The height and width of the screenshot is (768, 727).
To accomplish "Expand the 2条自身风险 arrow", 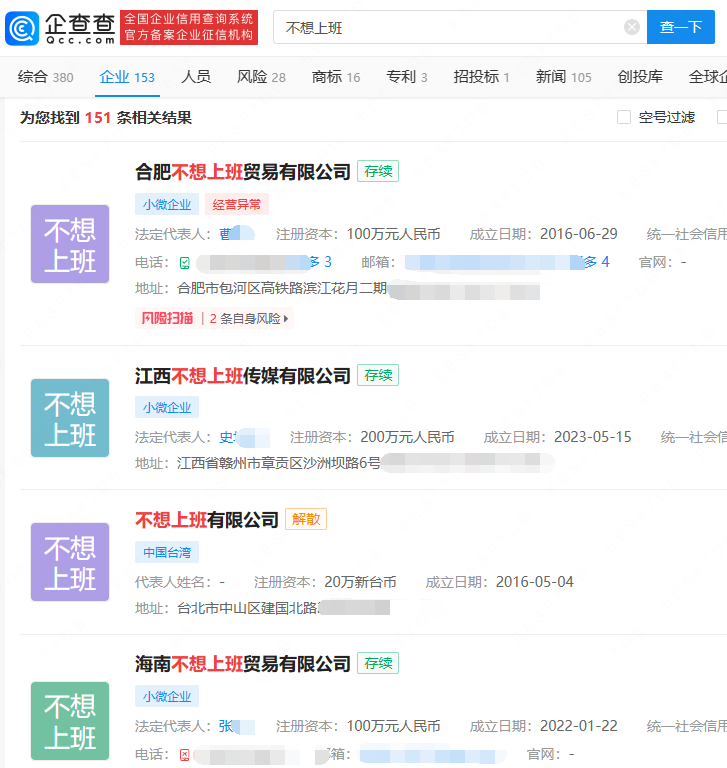I will pos(287,319).
